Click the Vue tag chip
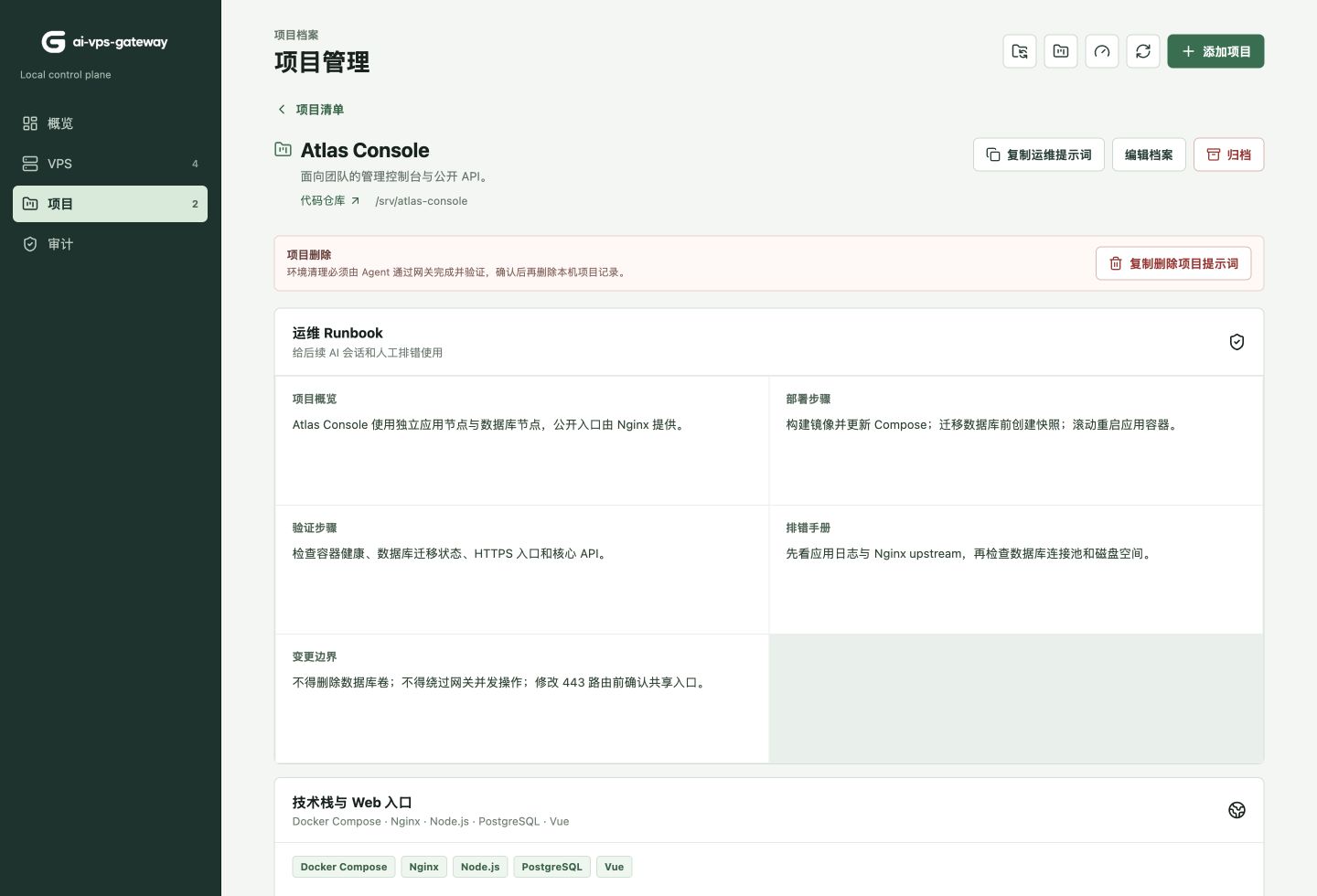Screen dimensions: 1317x896 click(614, 867)
